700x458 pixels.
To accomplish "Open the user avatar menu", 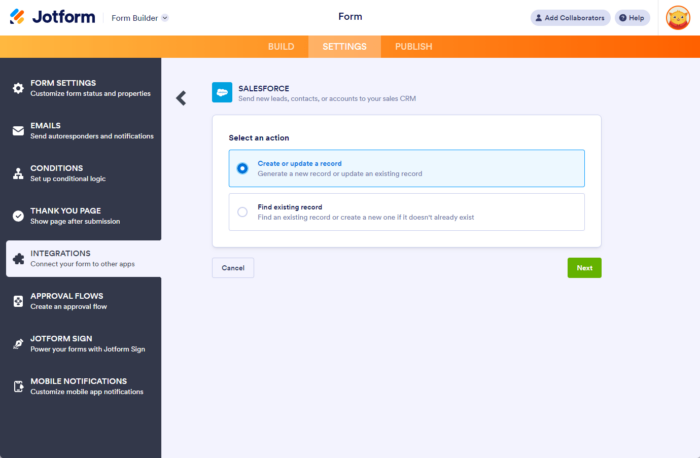I will [678, 18].
